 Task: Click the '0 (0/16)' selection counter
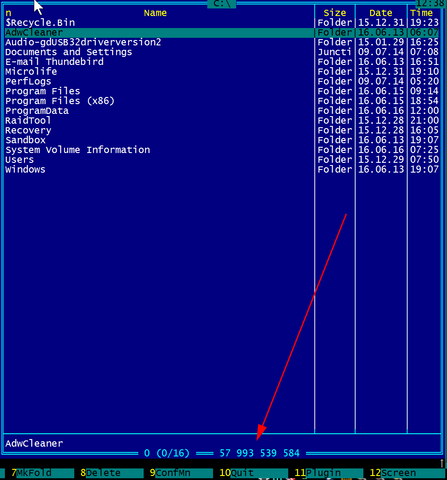[x=167, y=453]
